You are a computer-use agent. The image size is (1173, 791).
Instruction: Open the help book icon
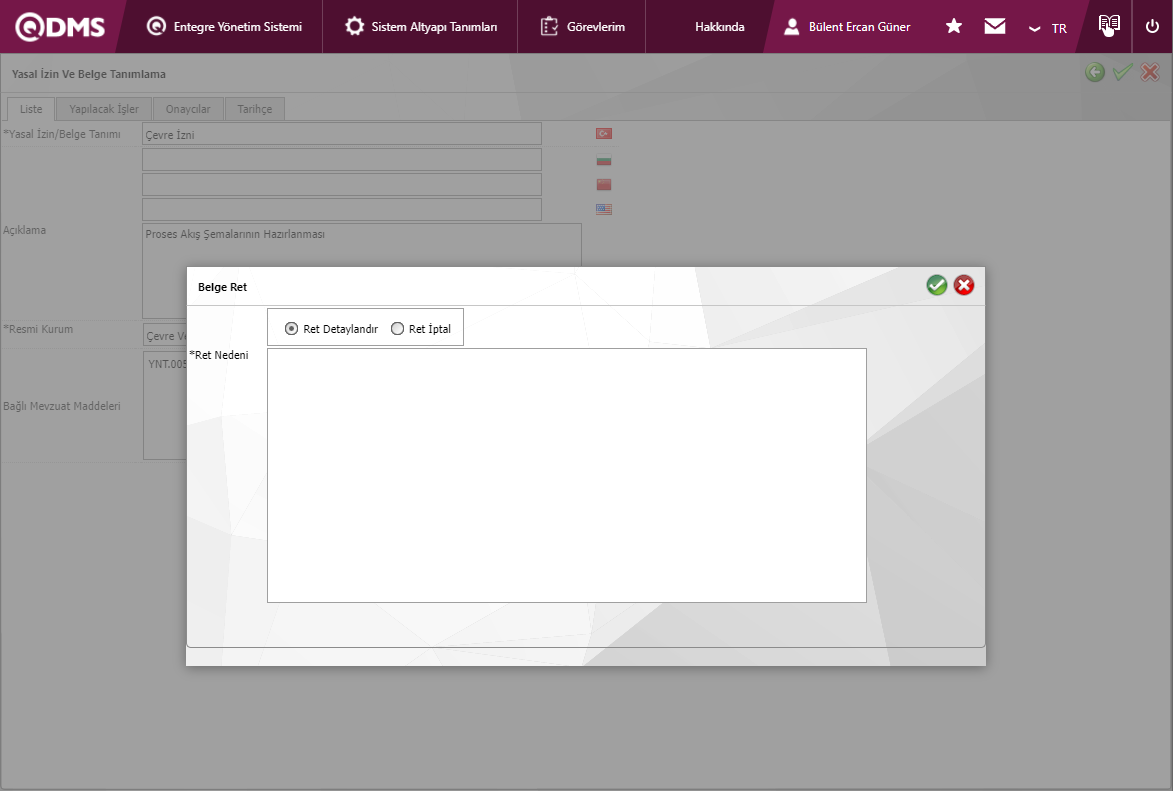(1109, 25)
